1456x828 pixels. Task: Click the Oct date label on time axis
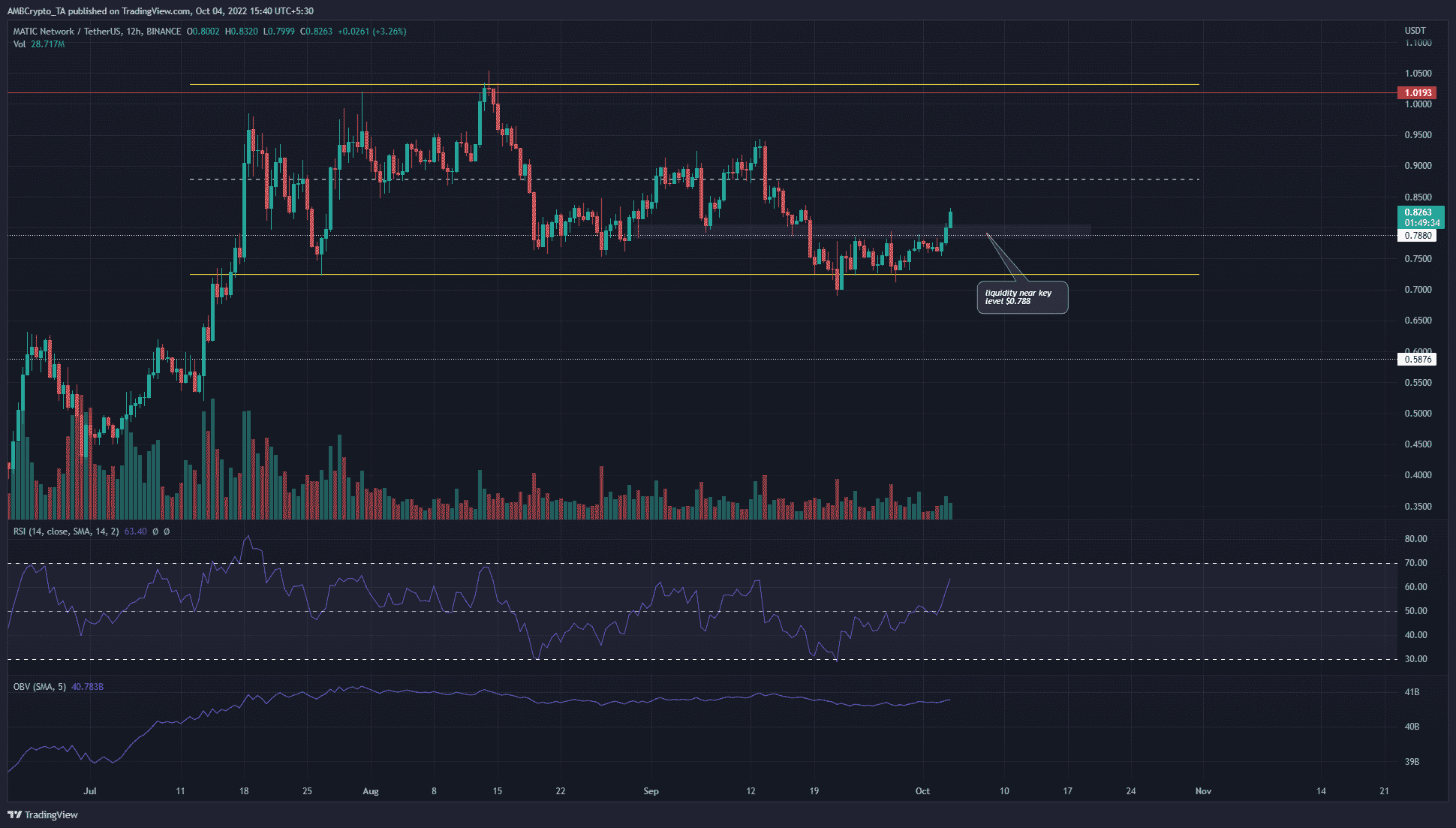click(922, 791)
